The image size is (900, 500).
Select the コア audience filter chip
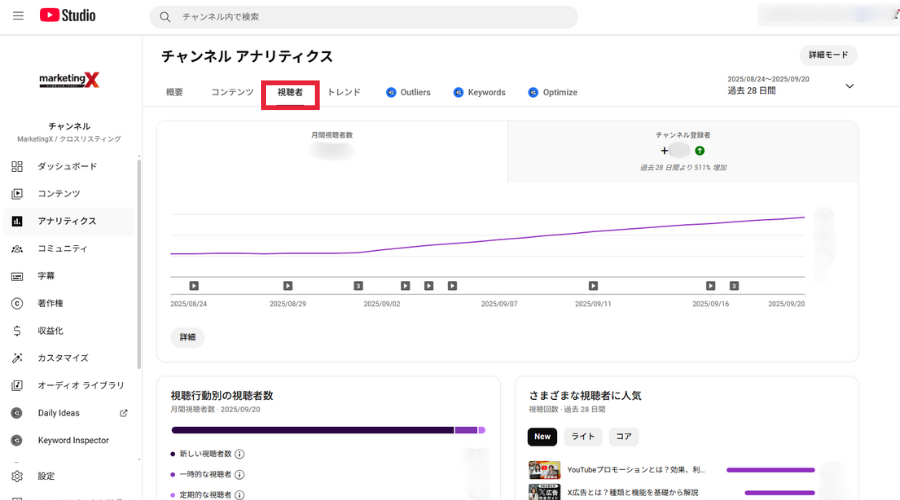tap(623, 437)
